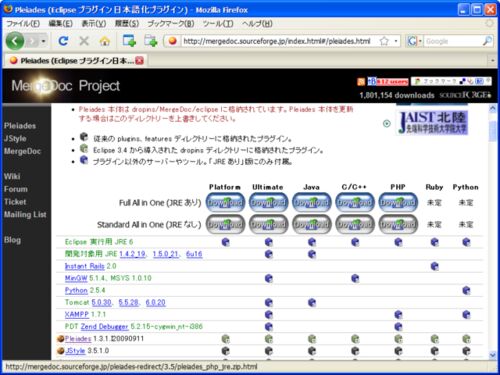Download Standard All in One Java

tap(312, 224)
